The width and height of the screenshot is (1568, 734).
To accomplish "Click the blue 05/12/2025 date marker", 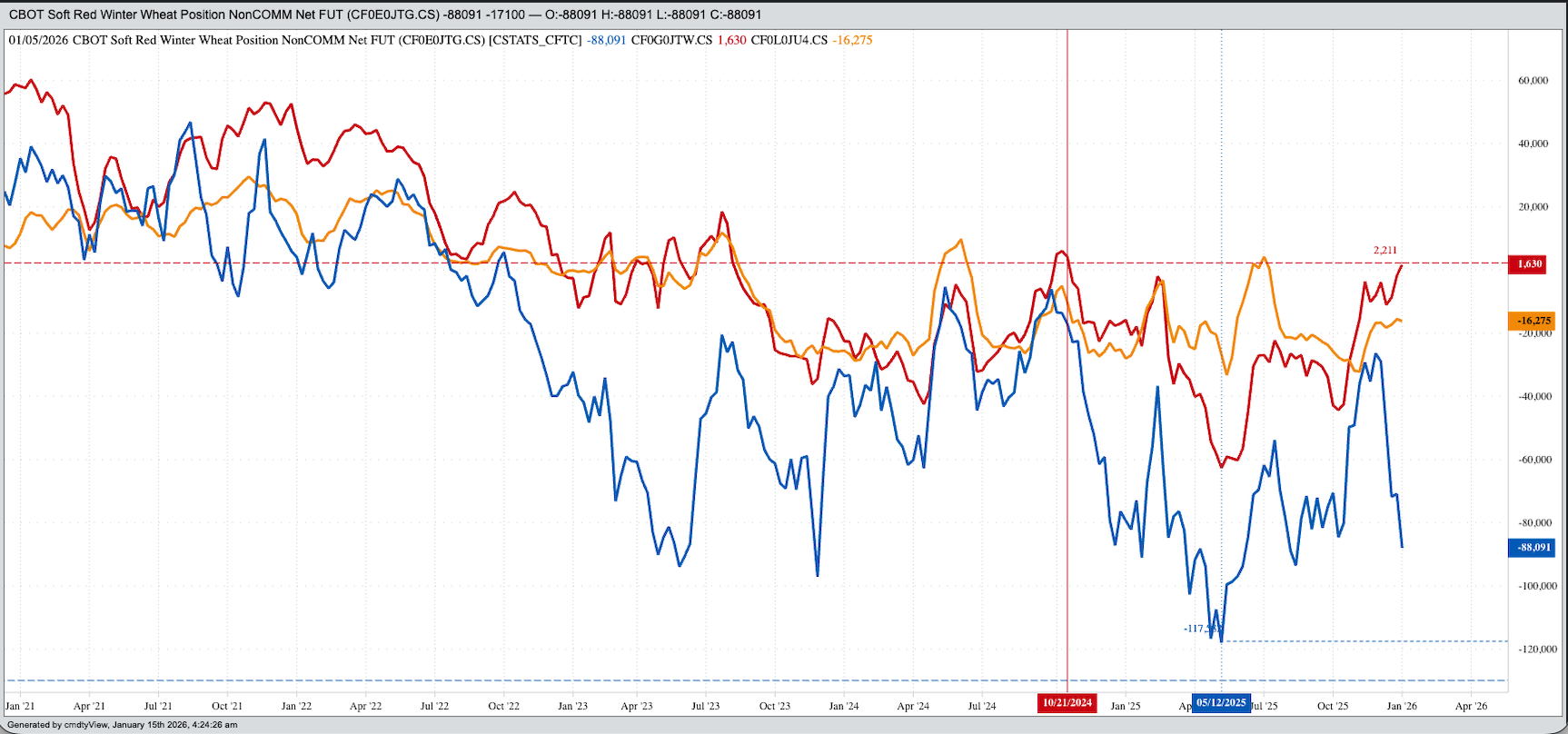I will [1221, 703].
